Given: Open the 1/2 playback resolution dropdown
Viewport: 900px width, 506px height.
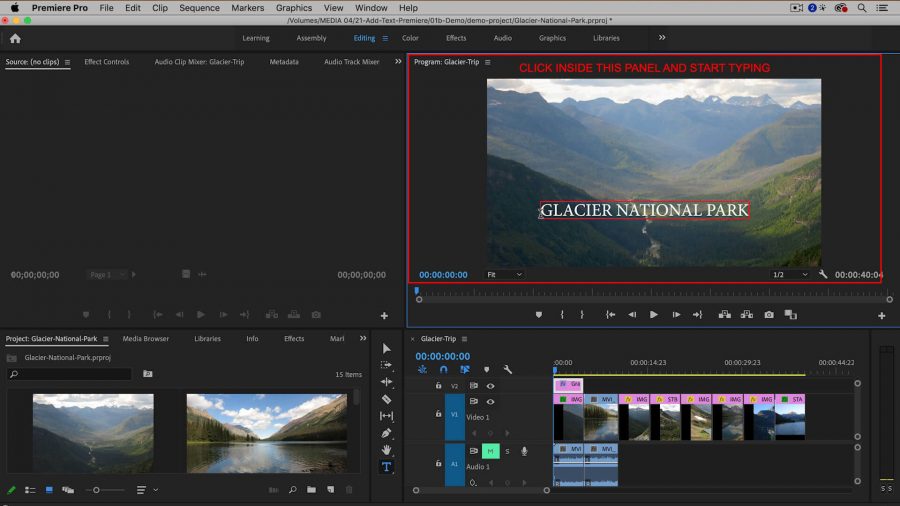Looking at the screenshot, I should pyautogui.click(x=790, y=275).
